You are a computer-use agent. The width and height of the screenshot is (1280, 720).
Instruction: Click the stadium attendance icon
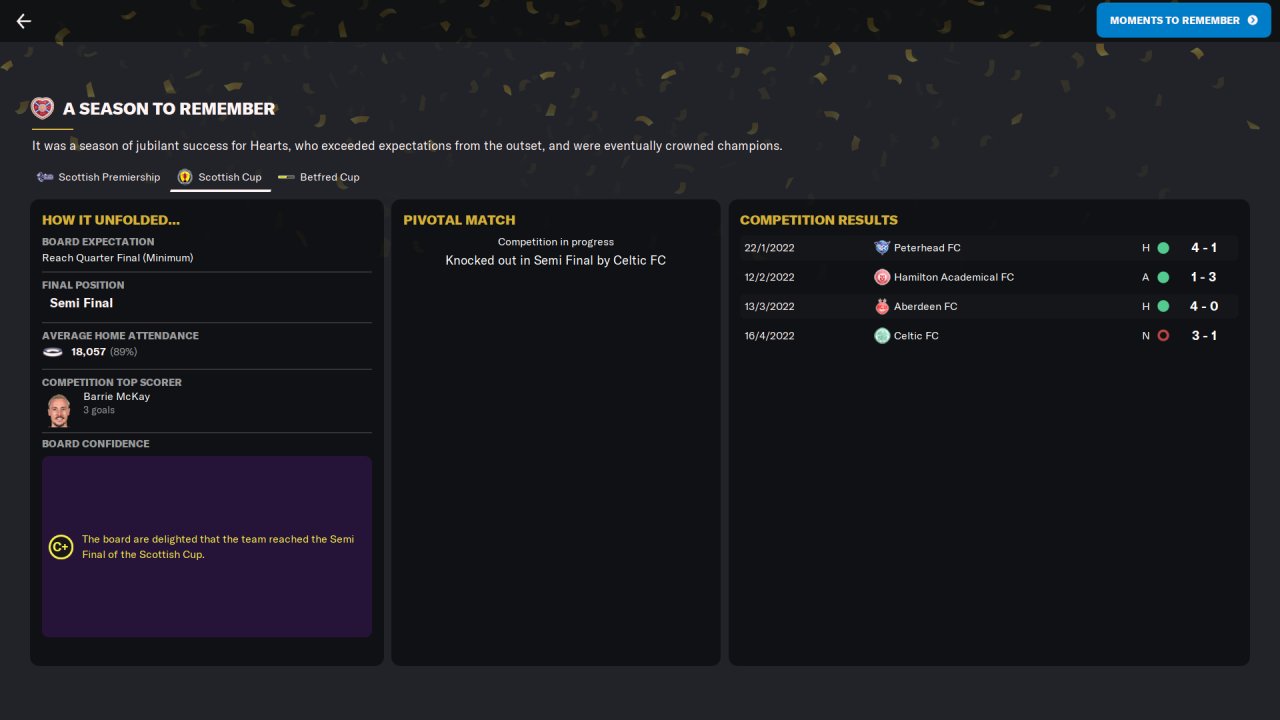(x=53, y=352)
